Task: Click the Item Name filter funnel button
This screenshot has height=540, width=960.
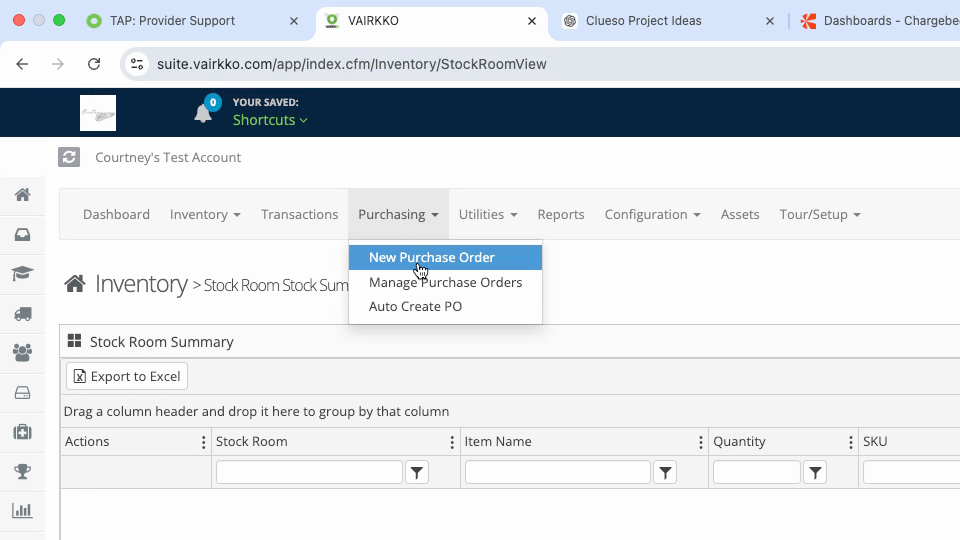Action: point(666,472)
